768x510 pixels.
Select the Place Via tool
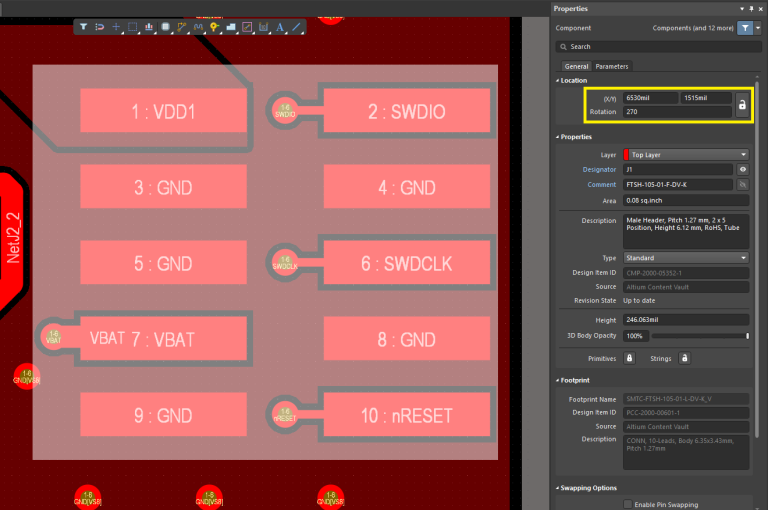pyautogui.click(x=214, y=27)
